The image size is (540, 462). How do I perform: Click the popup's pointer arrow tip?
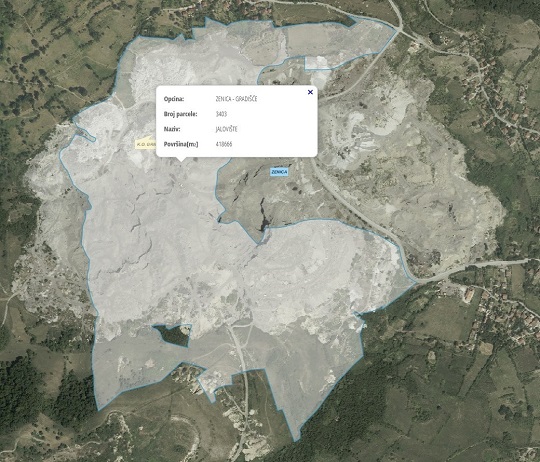pos(180,160)
